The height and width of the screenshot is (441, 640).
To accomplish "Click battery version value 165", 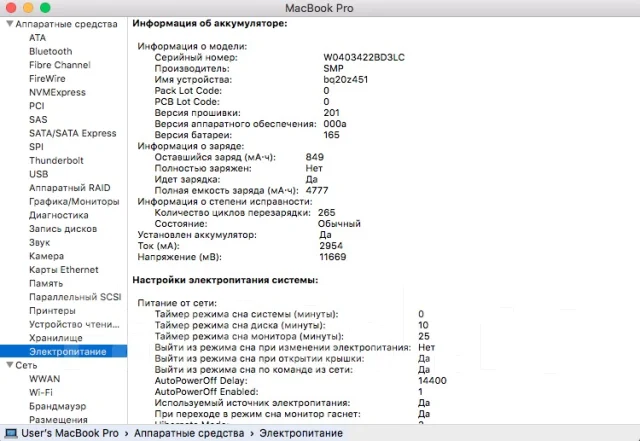I will point(331,135).
